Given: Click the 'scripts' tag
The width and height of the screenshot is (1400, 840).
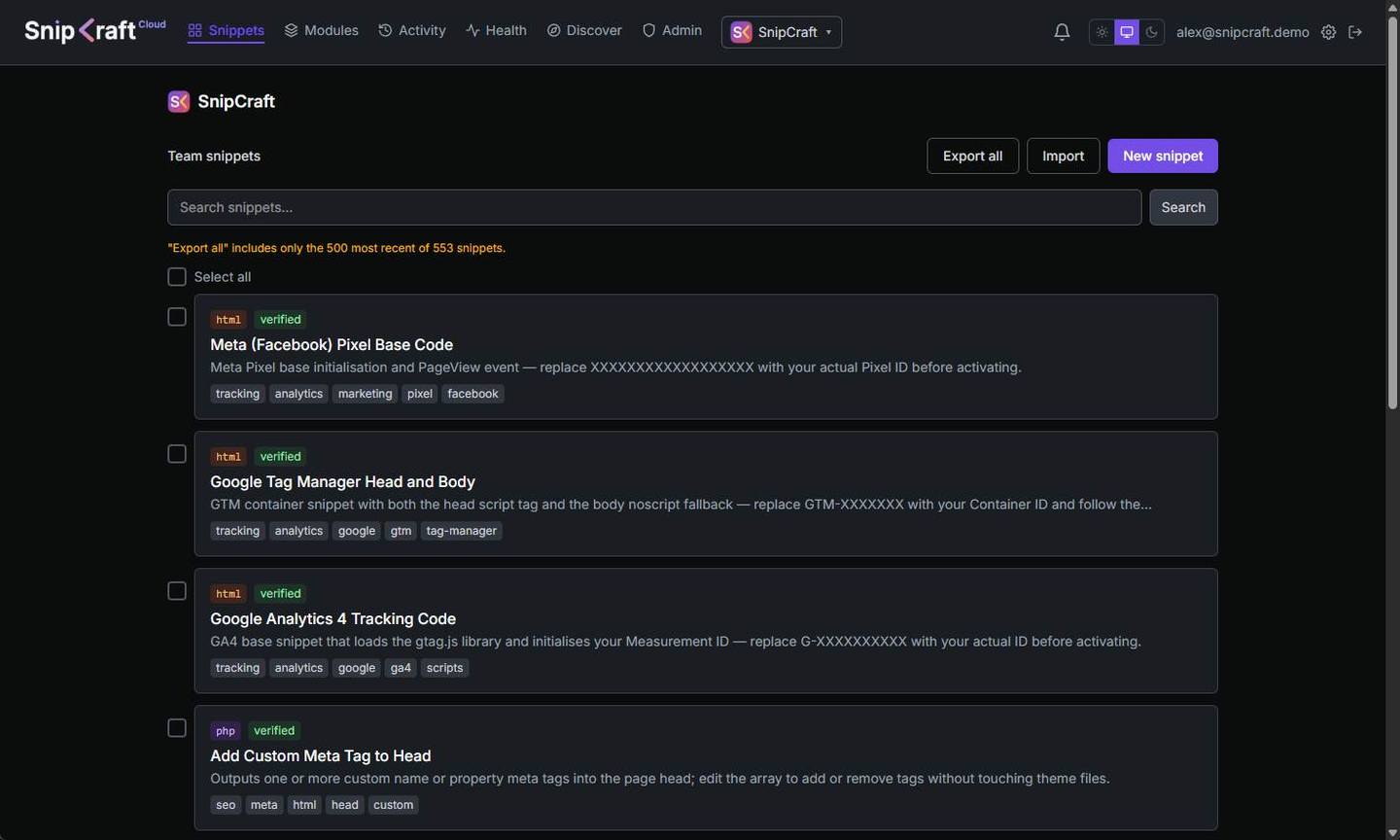Looking at the screenshot, I should tap(444, 668).
